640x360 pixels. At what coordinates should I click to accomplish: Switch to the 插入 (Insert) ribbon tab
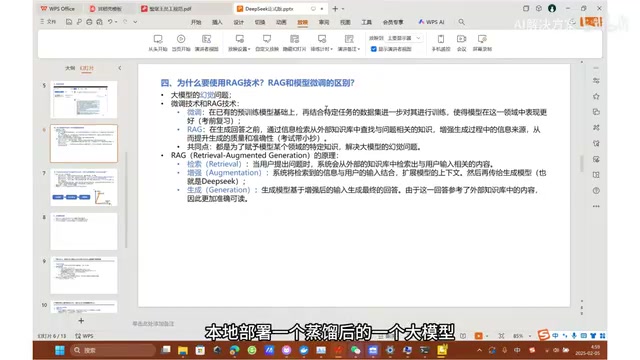point(217,22)
